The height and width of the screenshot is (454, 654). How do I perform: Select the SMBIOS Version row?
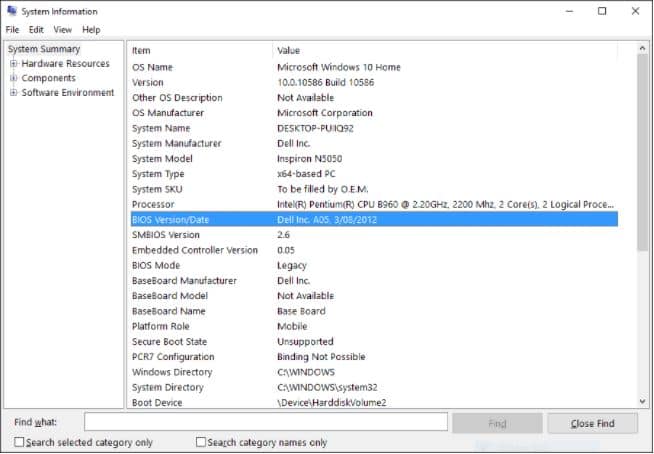[374, 235]
